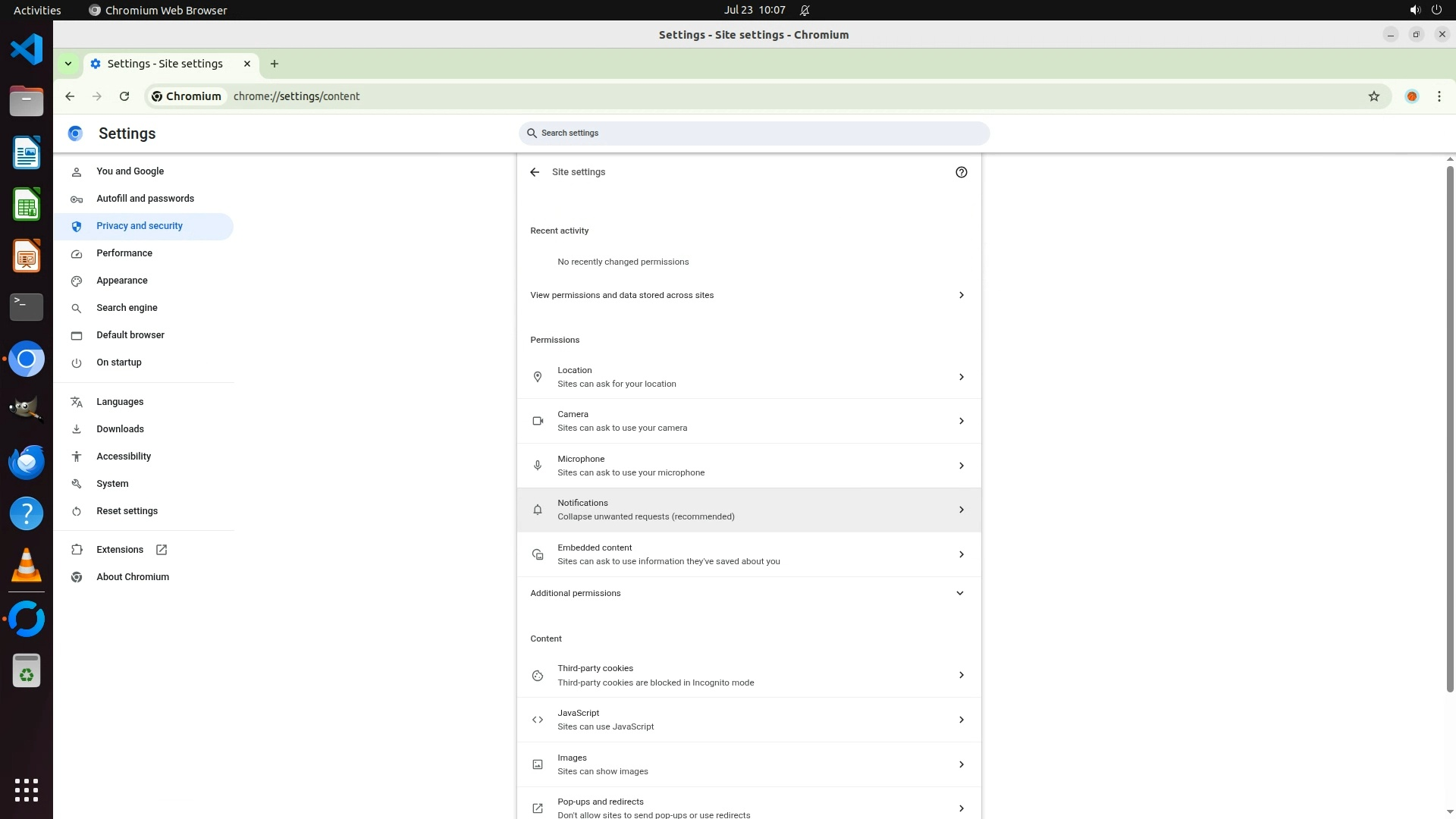Open View permissions and data stored across sites
The height and width of the screenshot is (819, 1456).
coord(748,295)
